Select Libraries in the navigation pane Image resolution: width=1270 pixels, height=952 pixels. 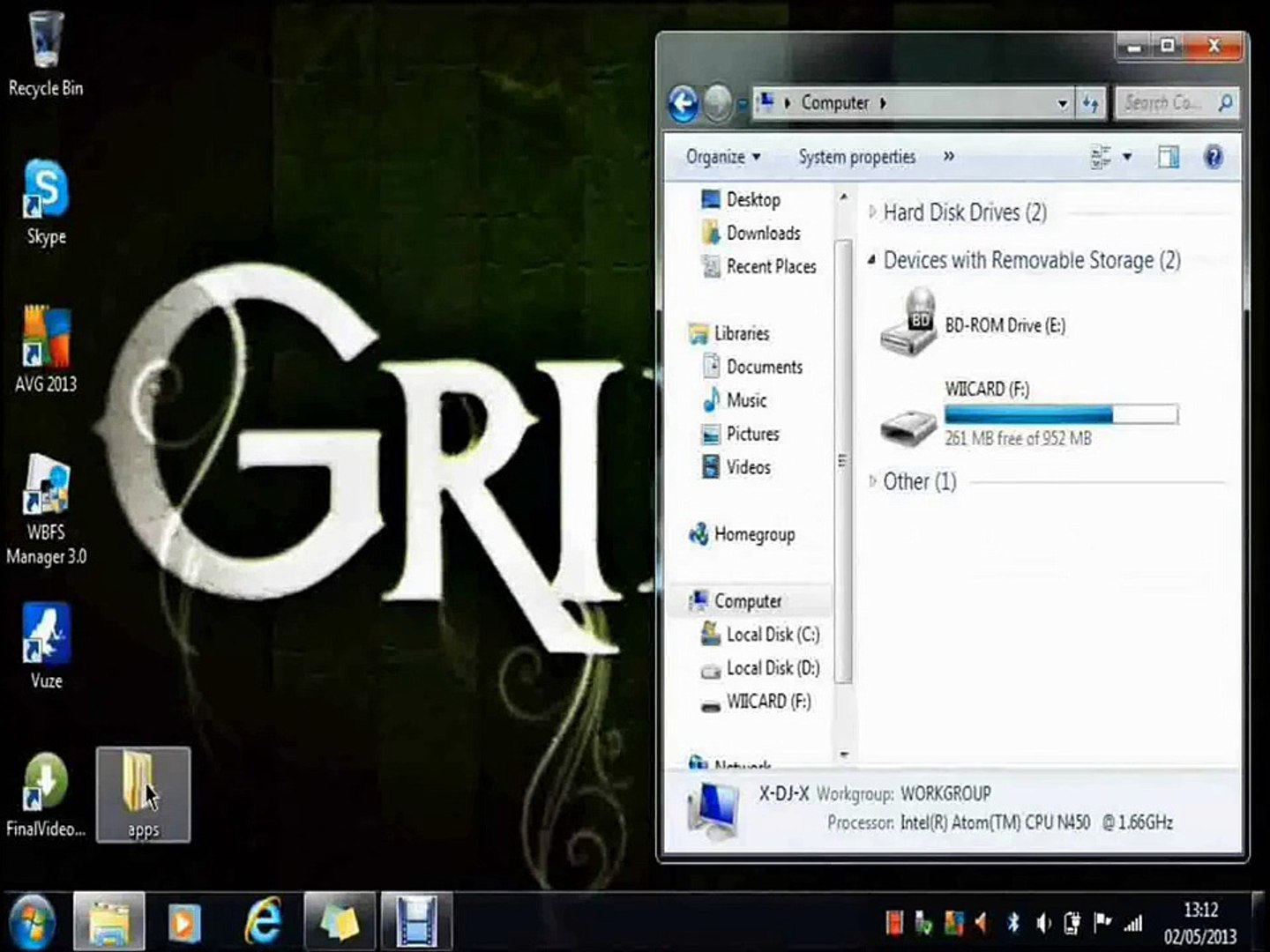[729, 333]
